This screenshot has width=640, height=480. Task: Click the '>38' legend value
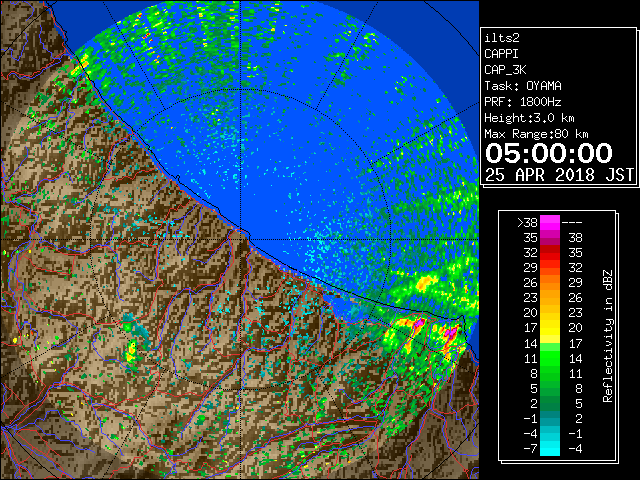pyautogui.click(x=527, y=222)
